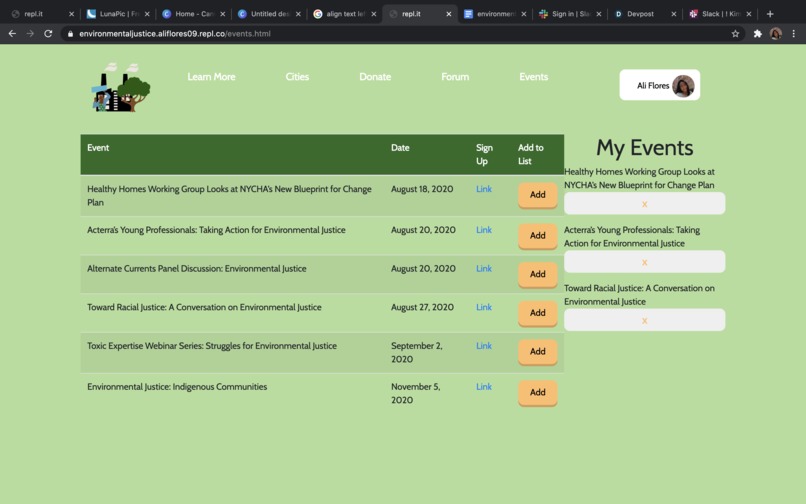
Task: Click the Date column header
Action: pyautogui.click(x=400, y=148)
